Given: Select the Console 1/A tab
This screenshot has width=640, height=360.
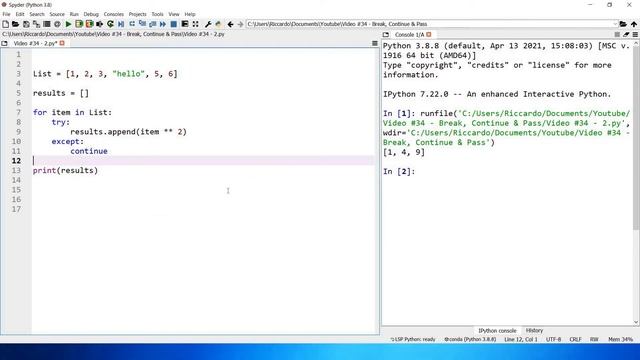Looking at the screenshot, I should tap(409, 35).
